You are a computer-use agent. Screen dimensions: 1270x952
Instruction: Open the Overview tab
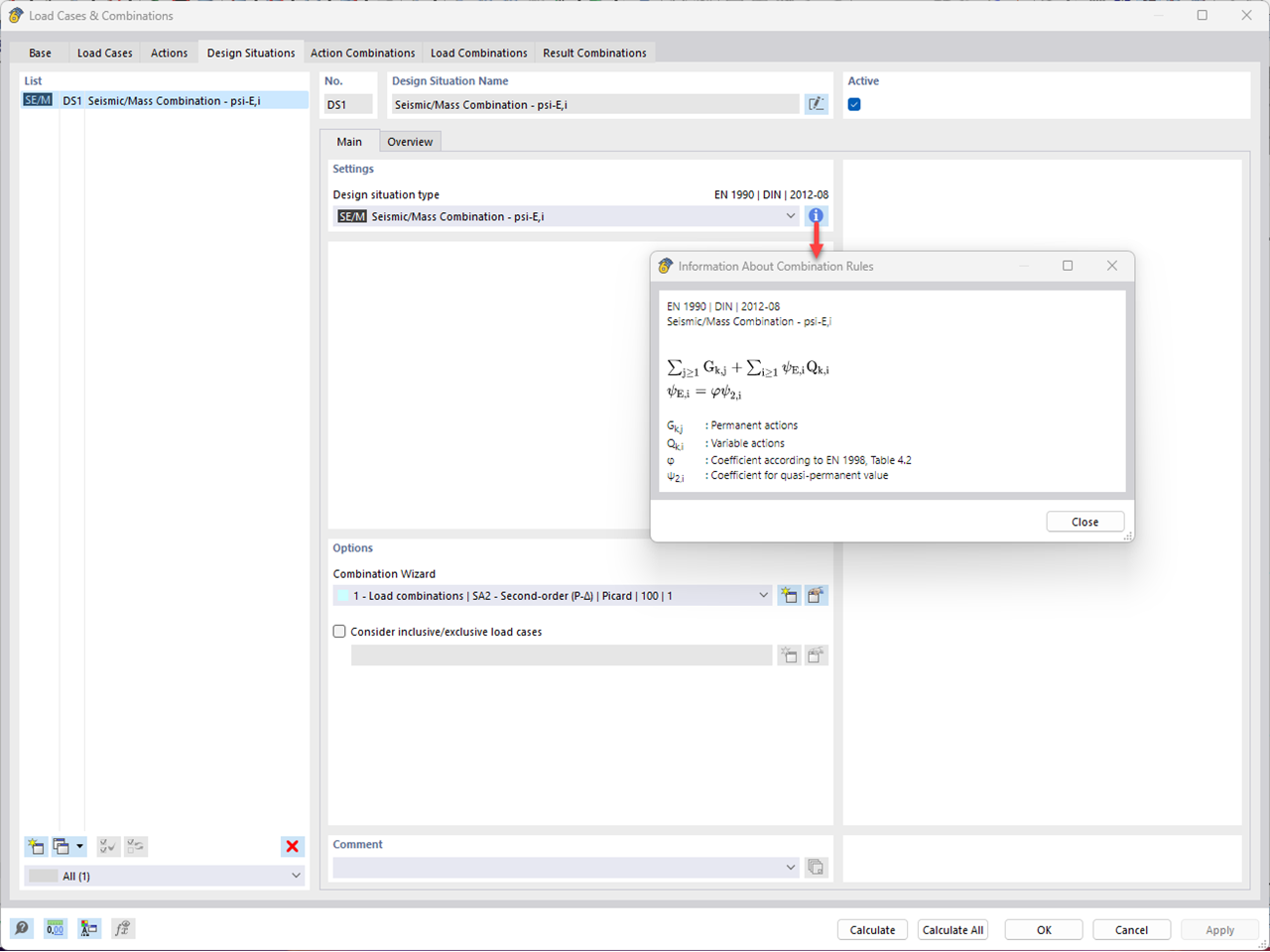(x=410, y=141)
